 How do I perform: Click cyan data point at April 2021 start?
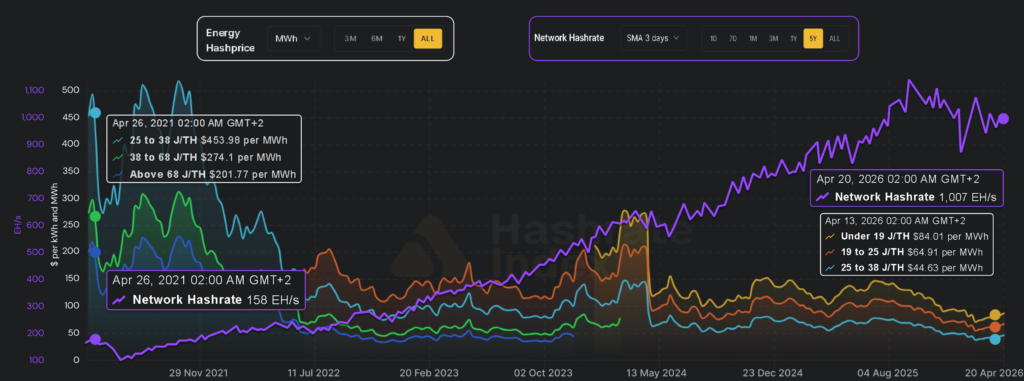click(95, 113)
